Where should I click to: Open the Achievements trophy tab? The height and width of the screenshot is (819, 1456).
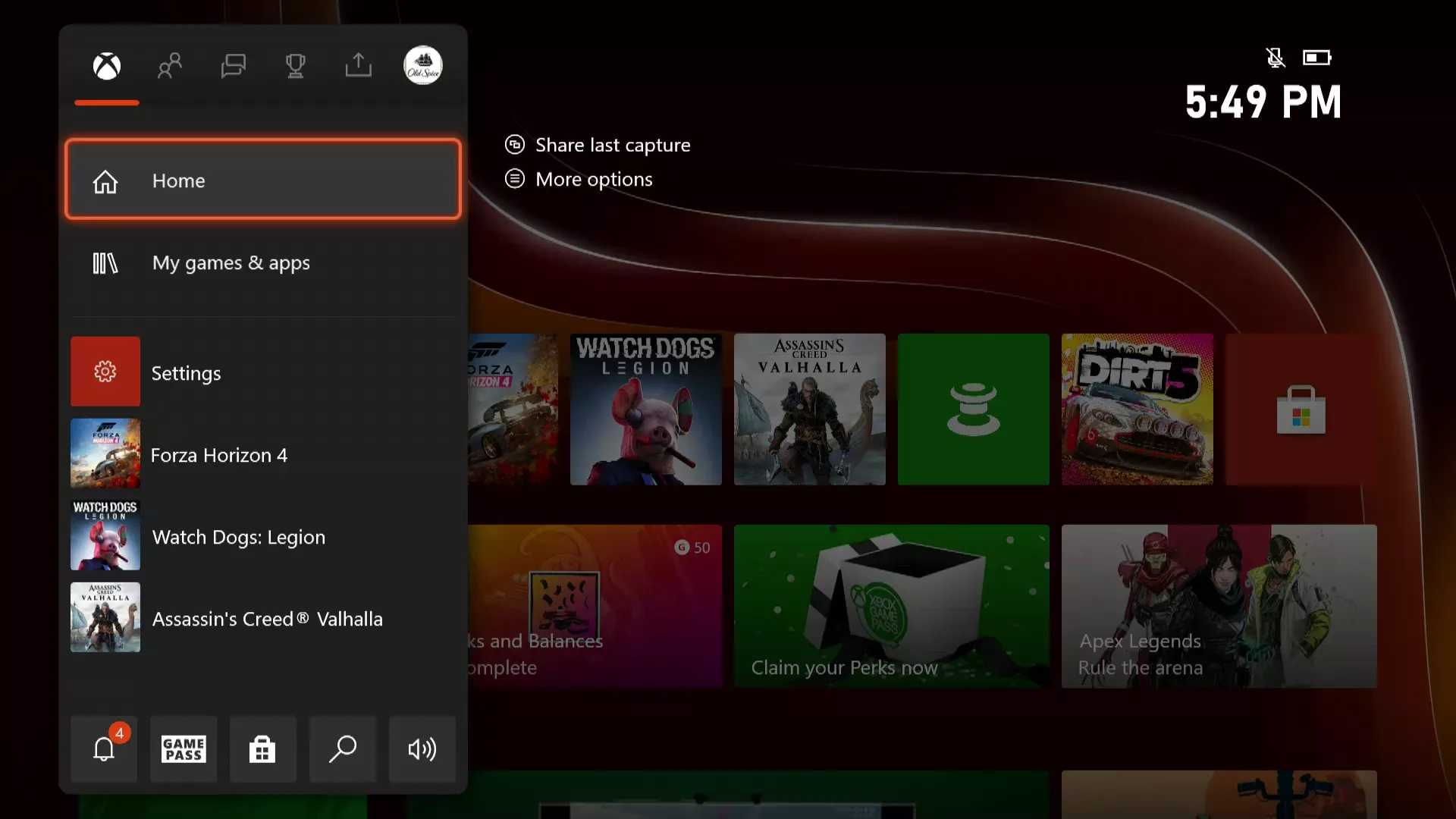295,66
